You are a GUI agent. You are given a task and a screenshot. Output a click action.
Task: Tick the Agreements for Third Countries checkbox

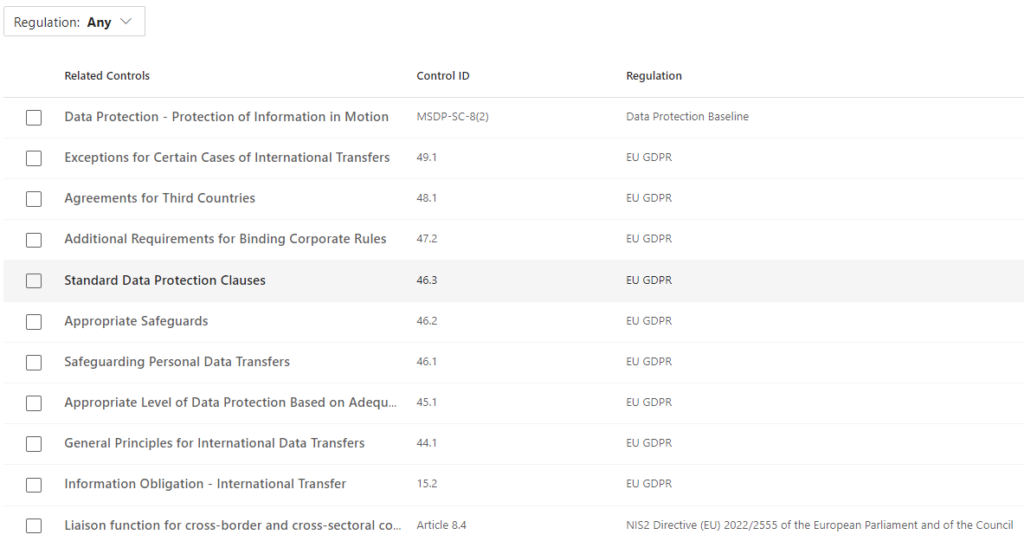coord(34,199)
